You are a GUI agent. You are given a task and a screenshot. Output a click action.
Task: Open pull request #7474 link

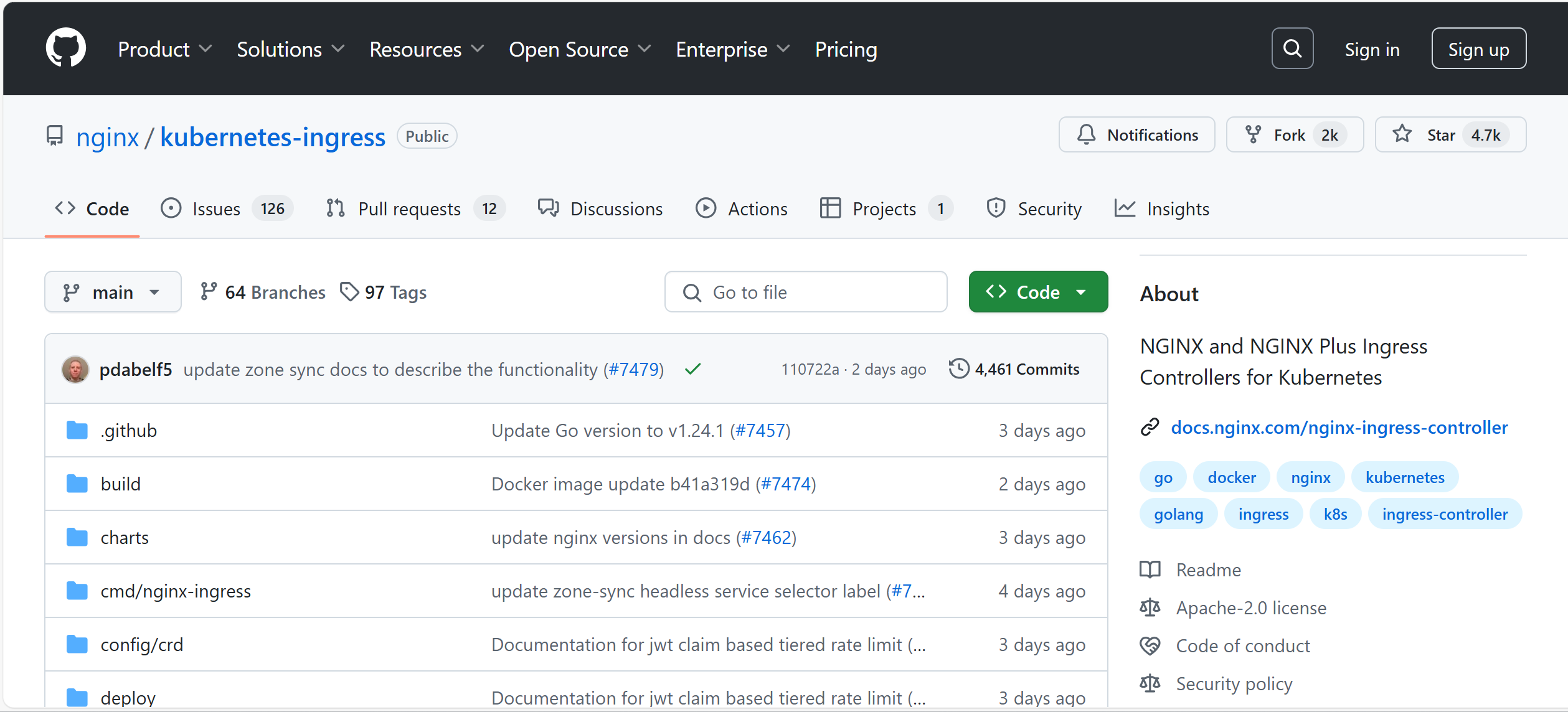pos(786,484)
